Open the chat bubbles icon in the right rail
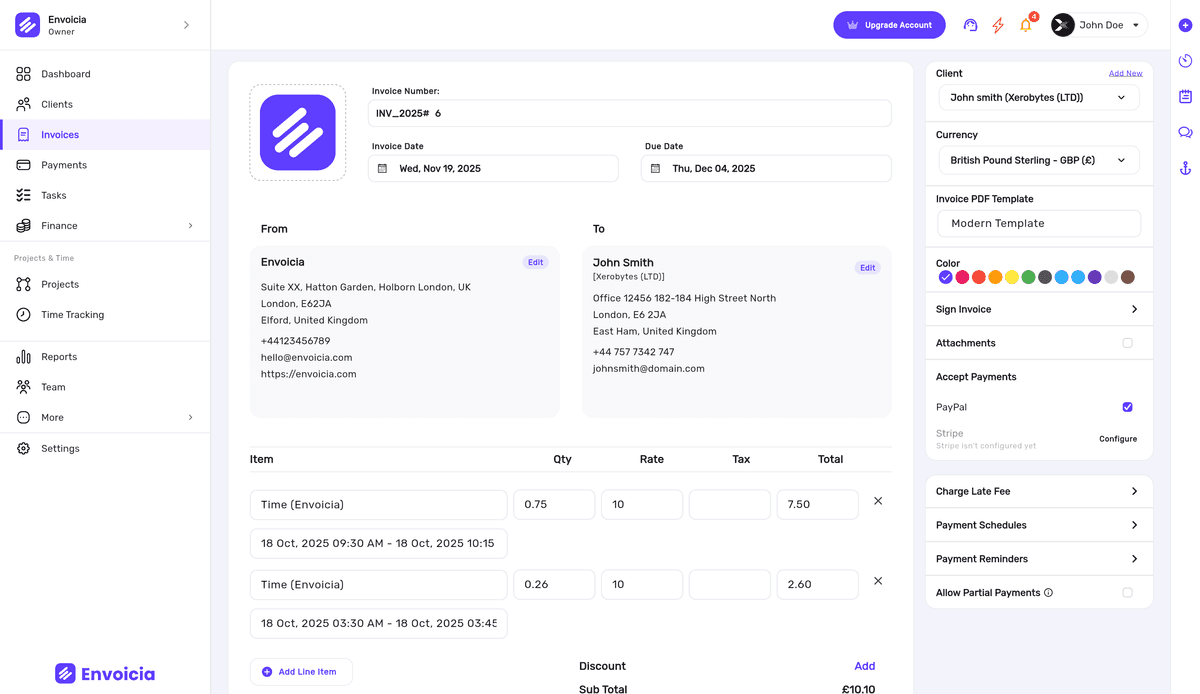The height and width of the screenshot is (694, 1200). [1185, 131]
